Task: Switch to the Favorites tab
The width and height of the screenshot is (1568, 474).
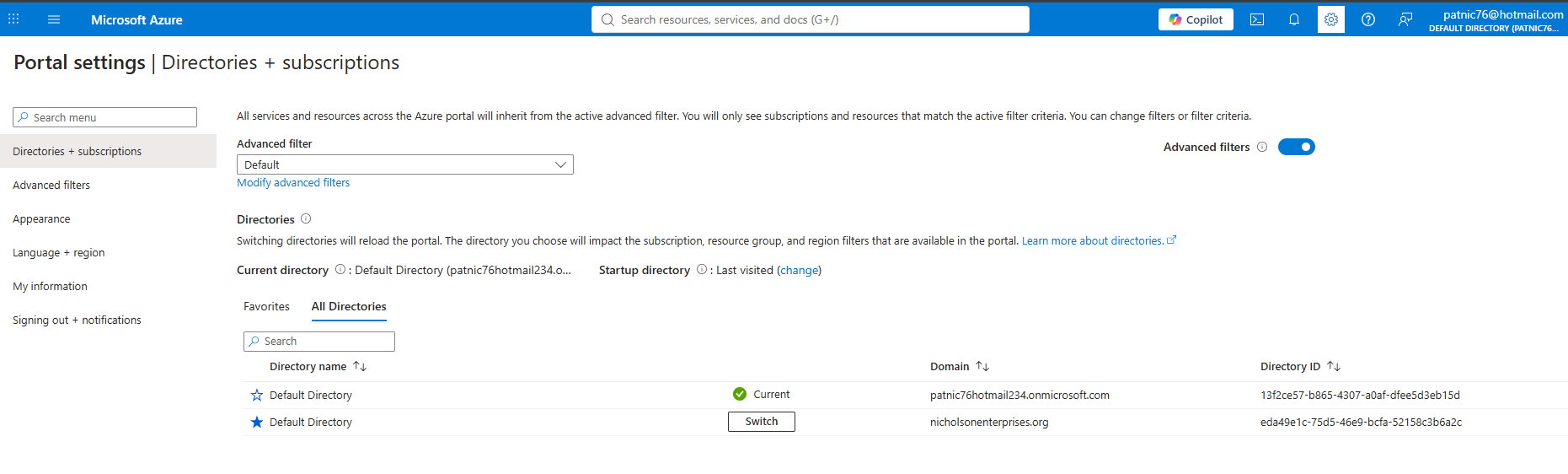Action: point(266,306)
